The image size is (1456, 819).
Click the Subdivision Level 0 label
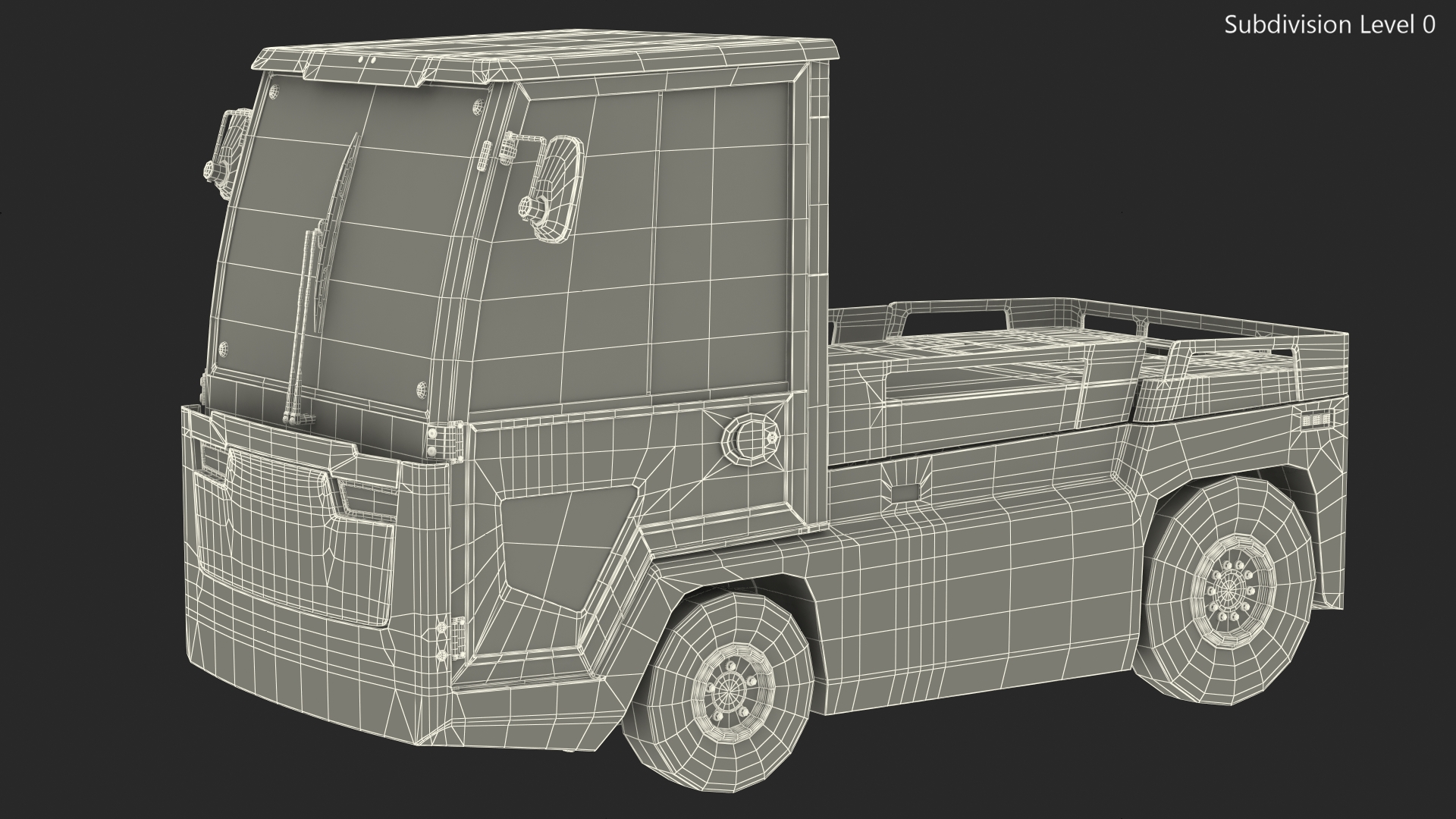click(1329, 25)
